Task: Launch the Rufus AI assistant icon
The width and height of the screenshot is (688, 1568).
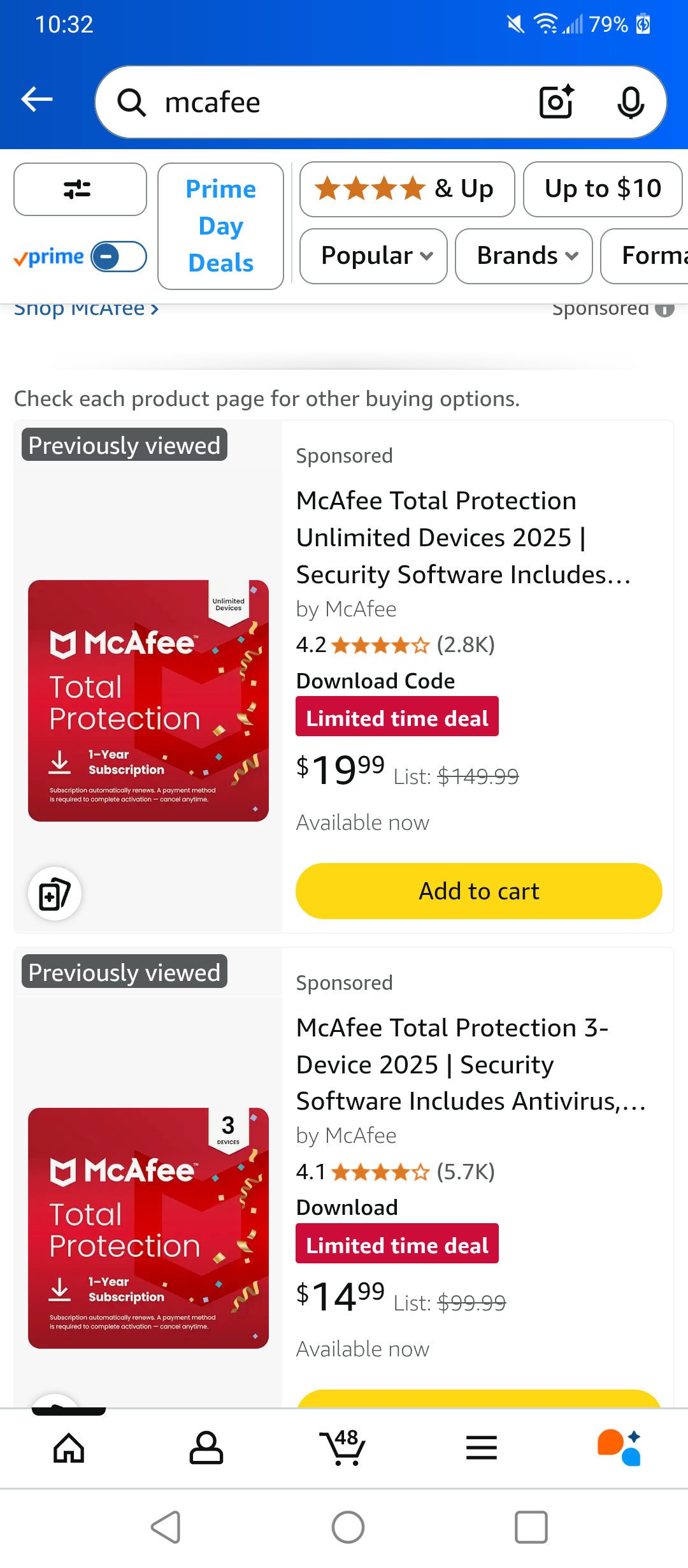Action: coord(619,1448)
